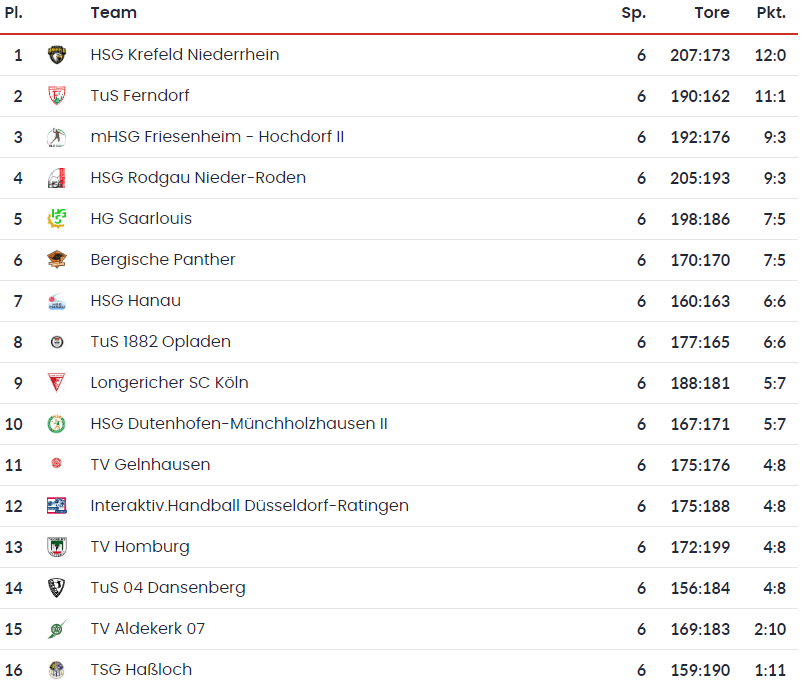Click the Bergische Panther team logo
The height and width of the screenshot is (689, 803).
click(x=57, y=260)
